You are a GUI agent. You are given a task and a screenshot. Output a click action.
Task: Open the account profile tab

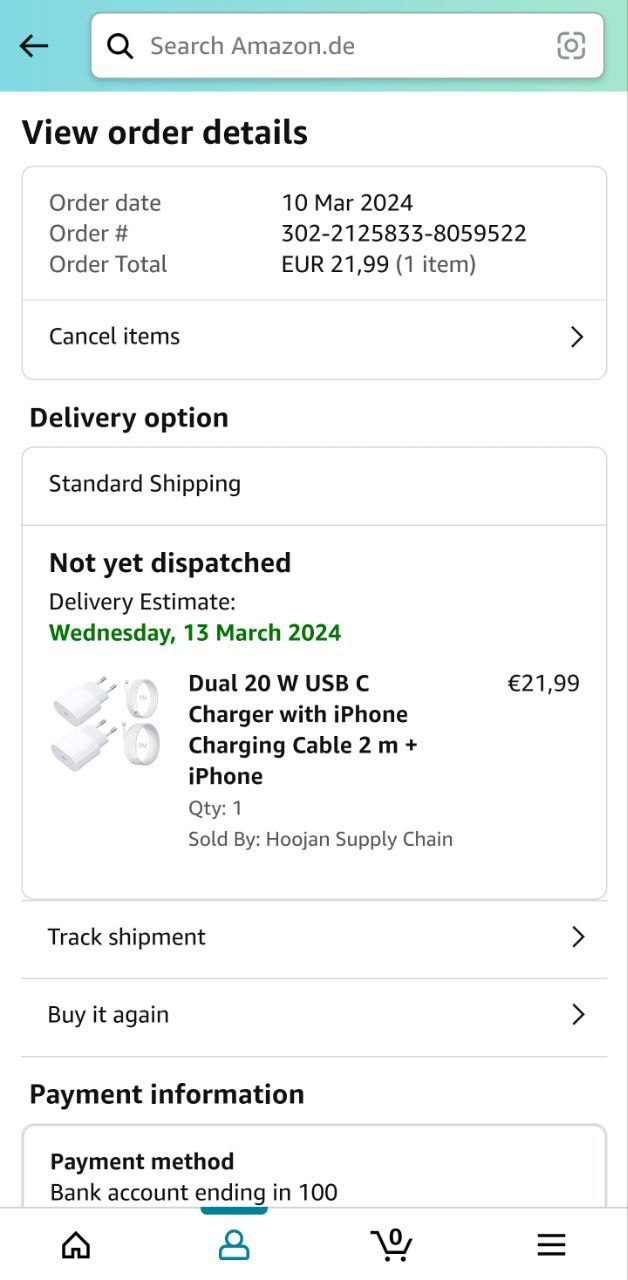tap(234, 1245)
